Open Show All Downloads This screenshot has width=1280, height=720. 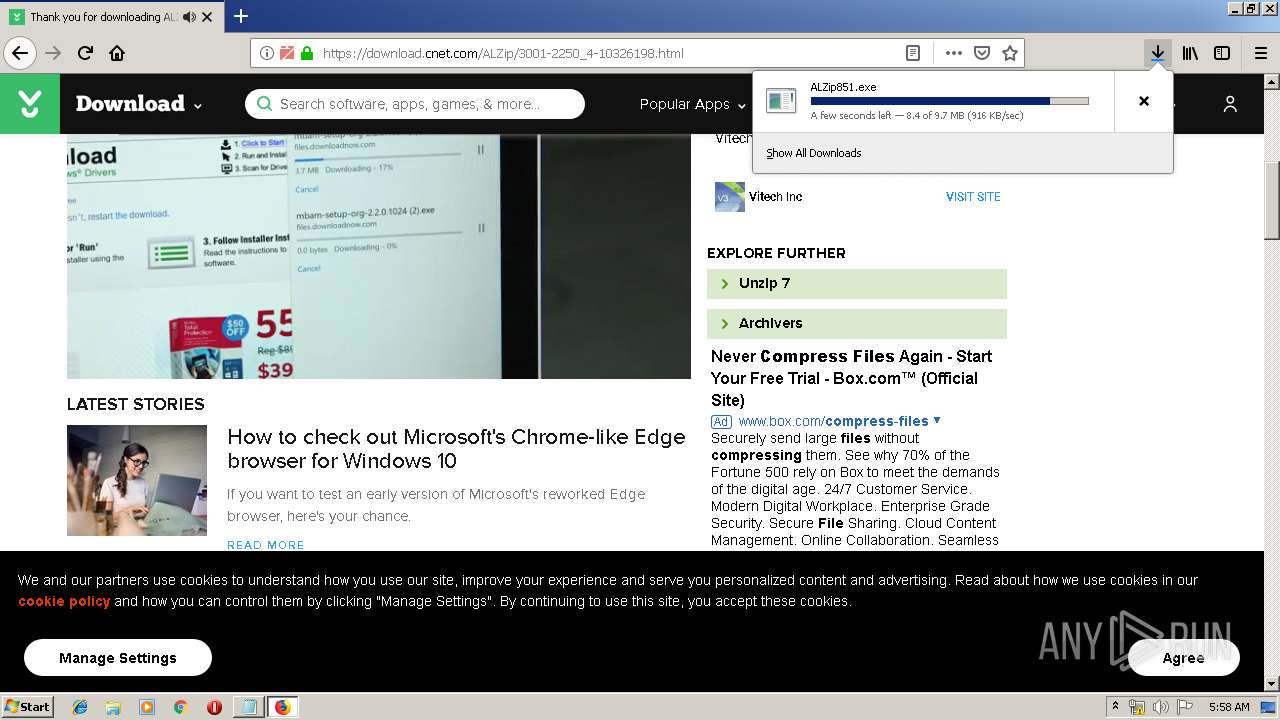pyautogui.click(x=814, y=153)
